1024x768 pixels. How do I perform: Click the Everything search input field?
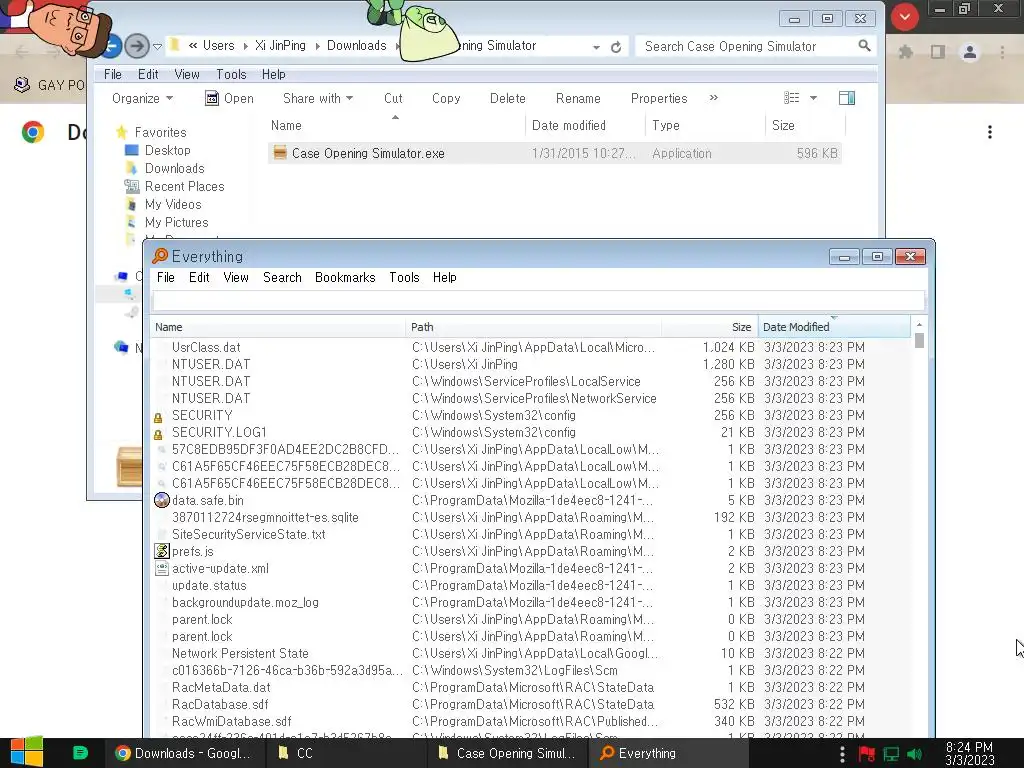tap(538, 300)
